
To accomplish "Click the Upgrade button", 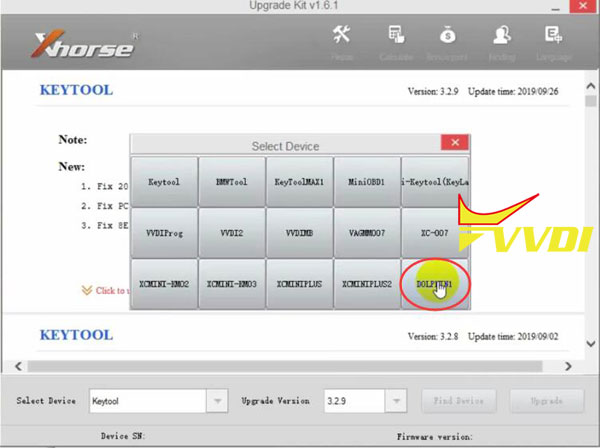I will click(546, 401).
